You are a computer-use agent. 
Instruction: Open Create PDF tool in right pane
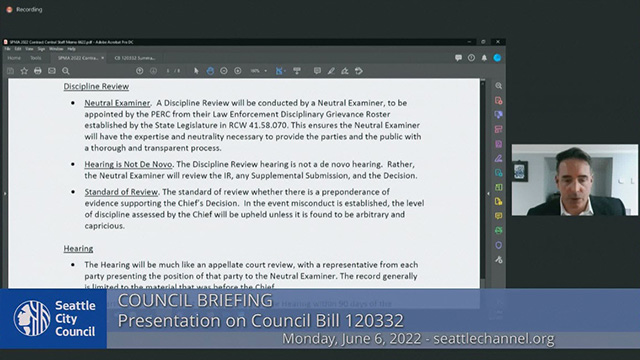[498, 100]
